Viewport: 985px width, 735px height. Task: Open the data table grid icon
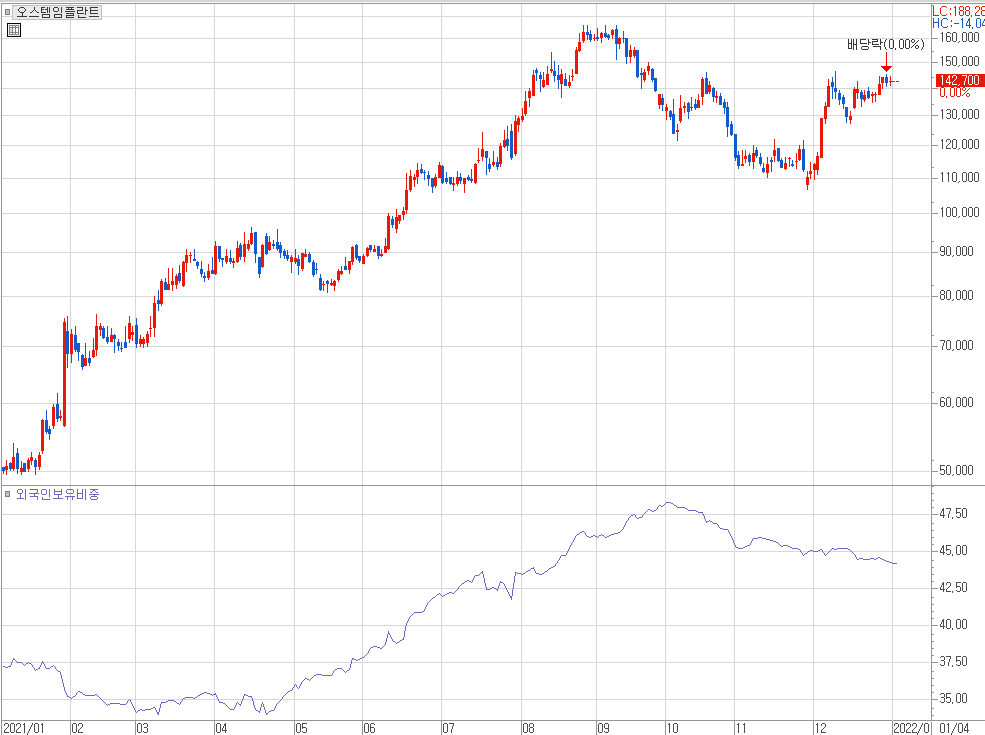pos(14,30)
